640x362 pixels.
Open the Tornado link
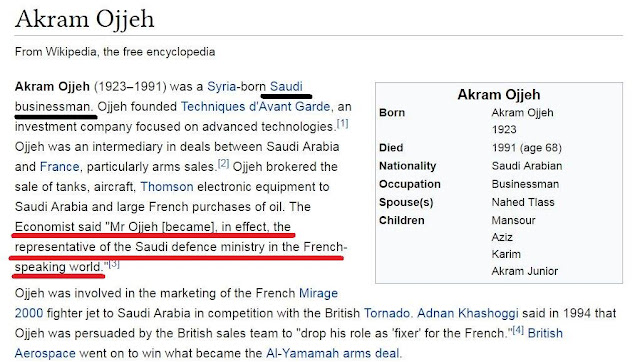[387, 313]
